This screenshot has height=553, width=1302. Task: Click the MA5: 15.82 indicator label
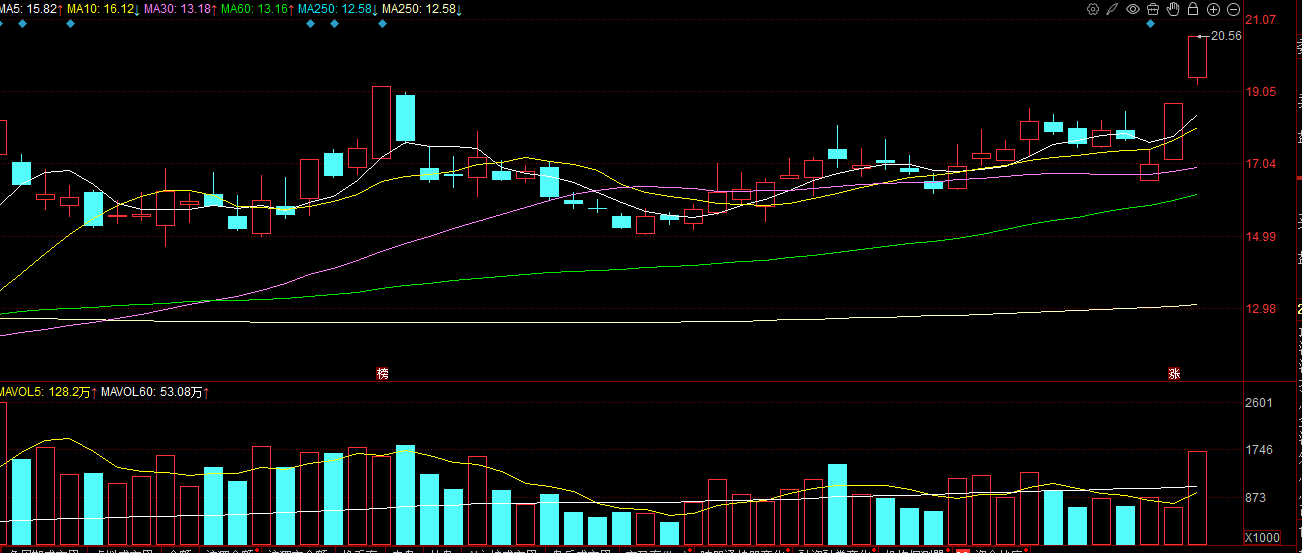click(31, 9)
